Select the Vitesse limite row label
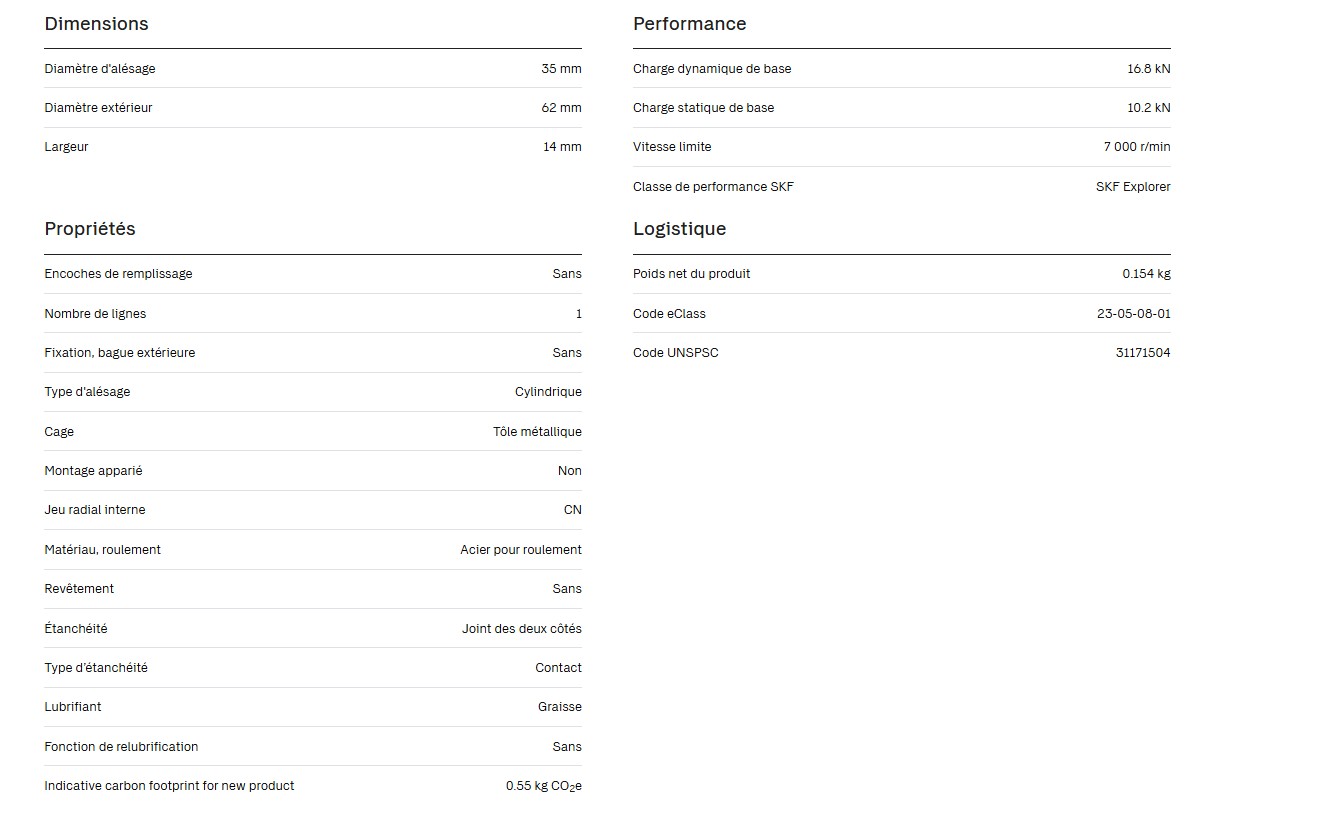The image size is (1333, 837). (x=672, y=147)
